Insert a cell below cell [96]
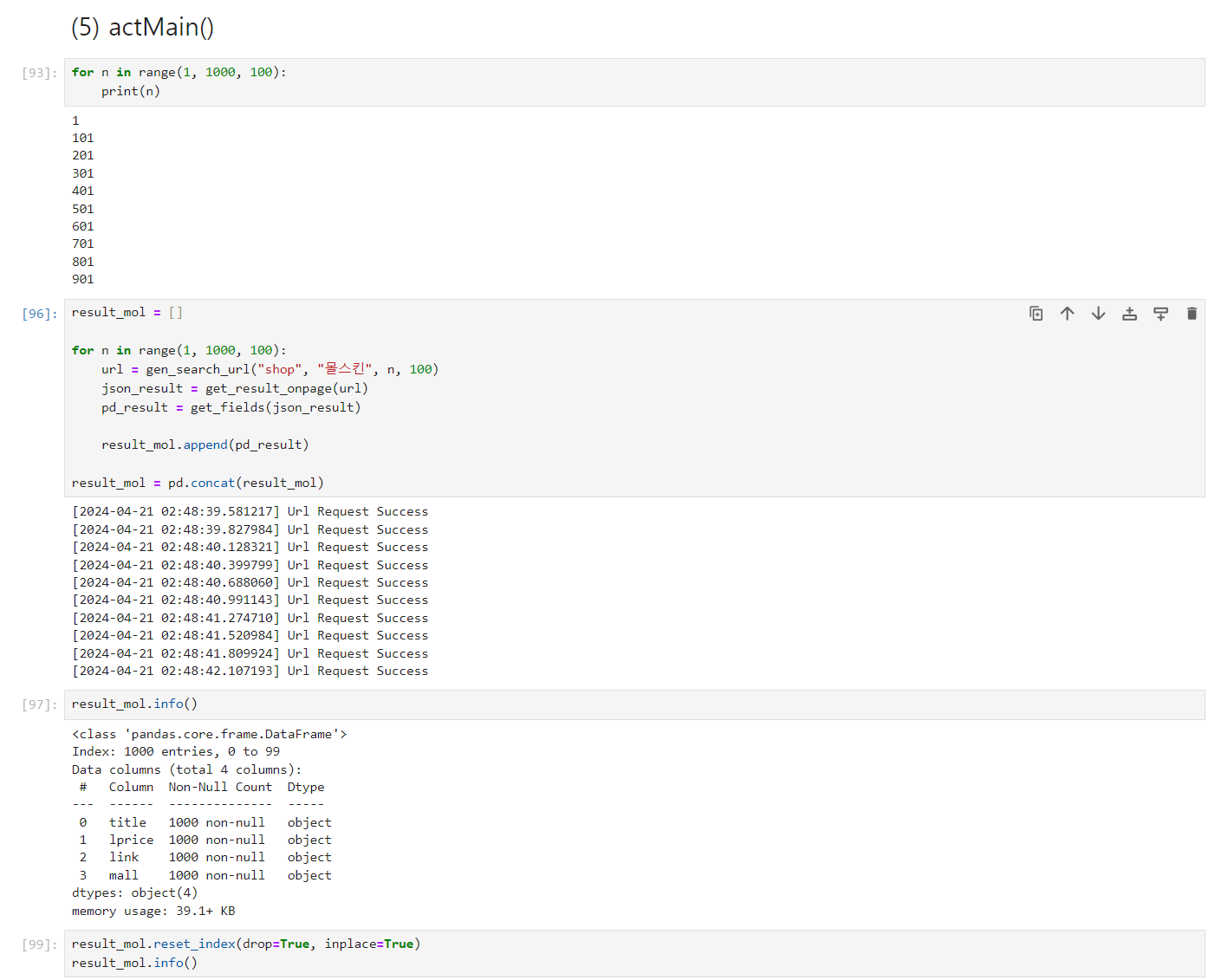Viewport: 1215px width, 980px height. tap(1160, 314)
